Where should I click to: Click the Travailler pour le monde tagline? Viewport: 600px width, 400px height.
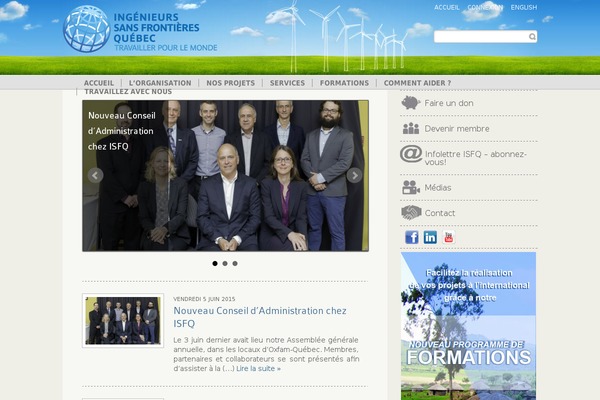click(x=166, y=48)
